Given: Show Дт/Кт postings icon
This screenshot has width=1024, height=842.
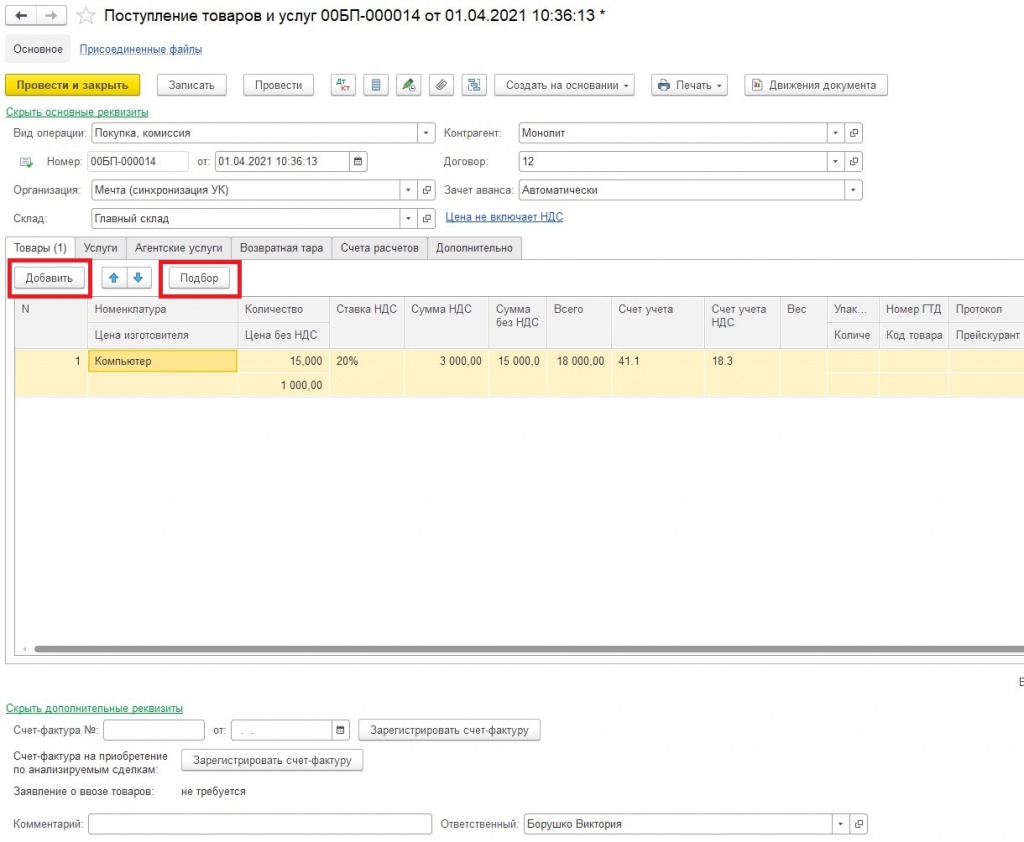Looking at the screenshot, I should (343, 85).
